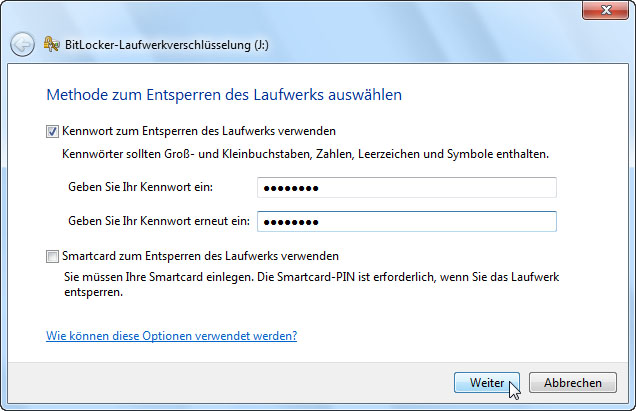Click the back arrow navigation button
This screenshot has width=636, height=411.
pos(22,44)
